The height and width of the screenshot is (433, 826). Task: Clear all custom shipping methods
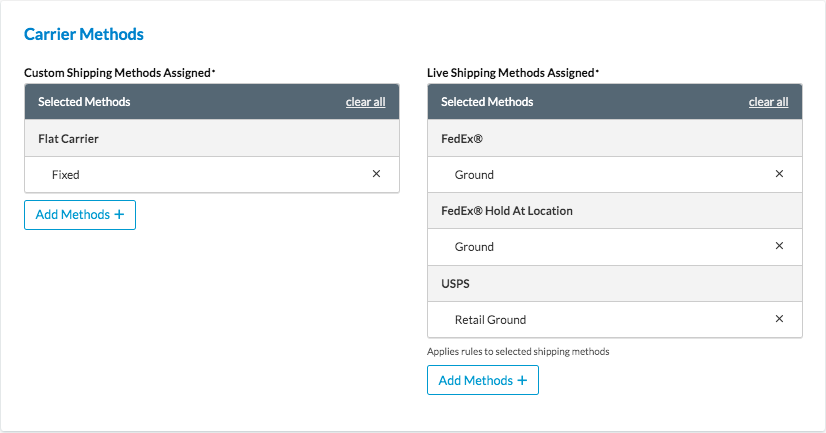click(x=365, y=102)
